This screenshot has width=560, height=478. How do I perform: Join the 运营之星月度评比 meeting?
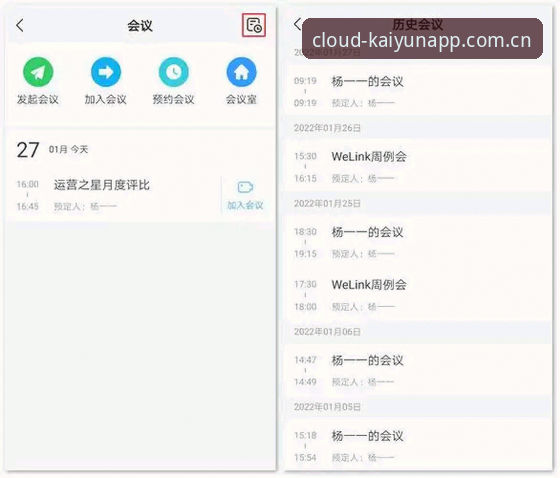(245, 195)
